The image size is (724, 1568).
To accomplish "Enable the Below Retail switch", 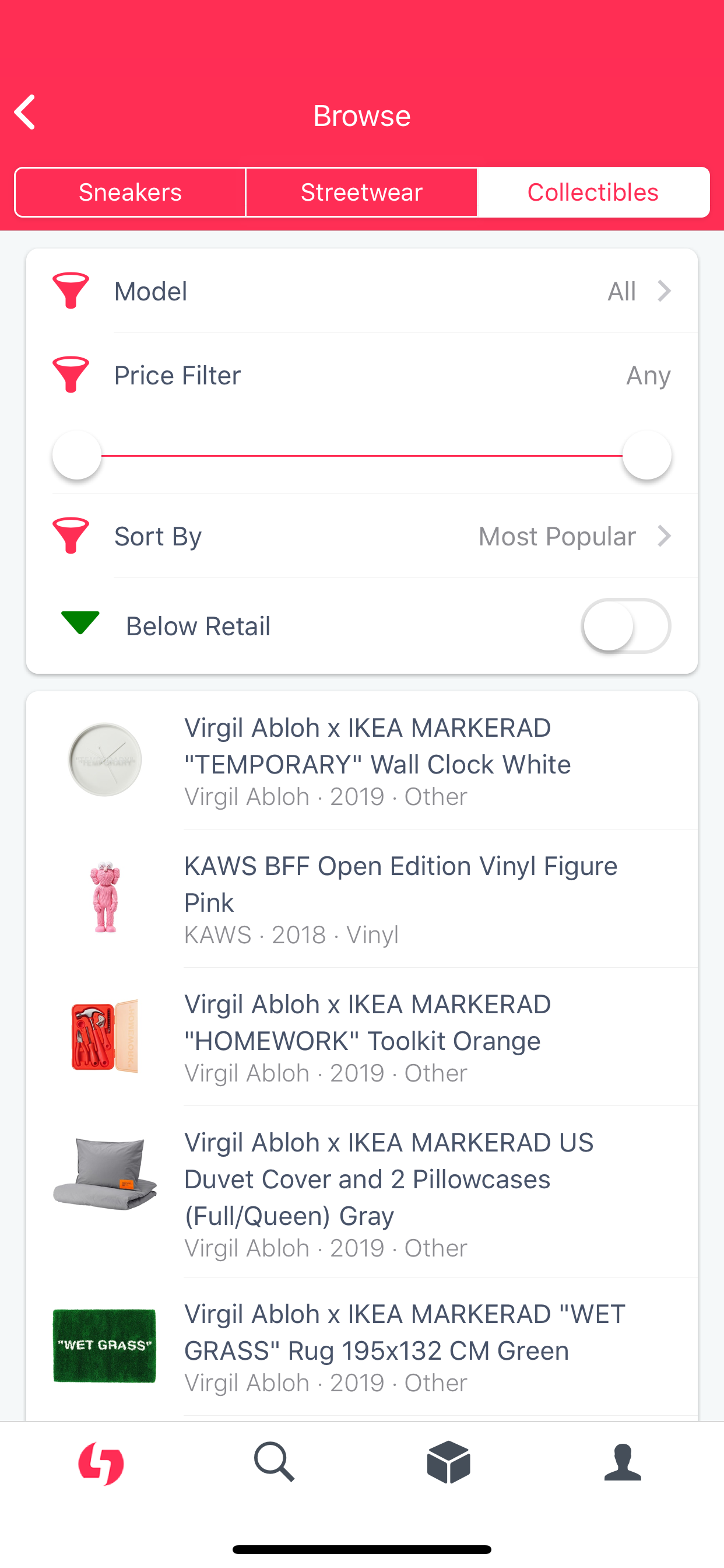I will (625, 626).
